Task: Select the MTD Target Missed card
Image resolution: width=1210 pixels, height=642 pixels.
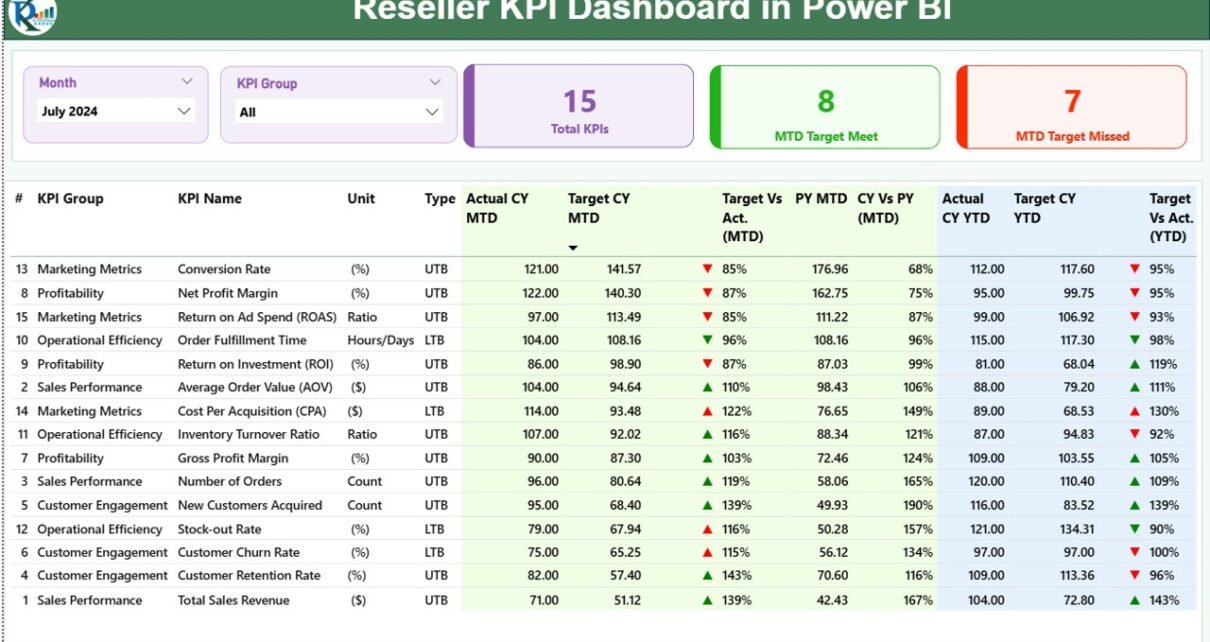Action: (x=1072, y=107)
